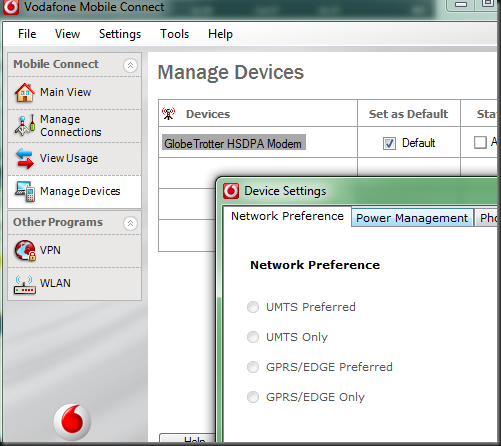This screenshot has height=446, width=501.
Task: Click the Device Settings Vodafone icon
Action: coord(231,191)
